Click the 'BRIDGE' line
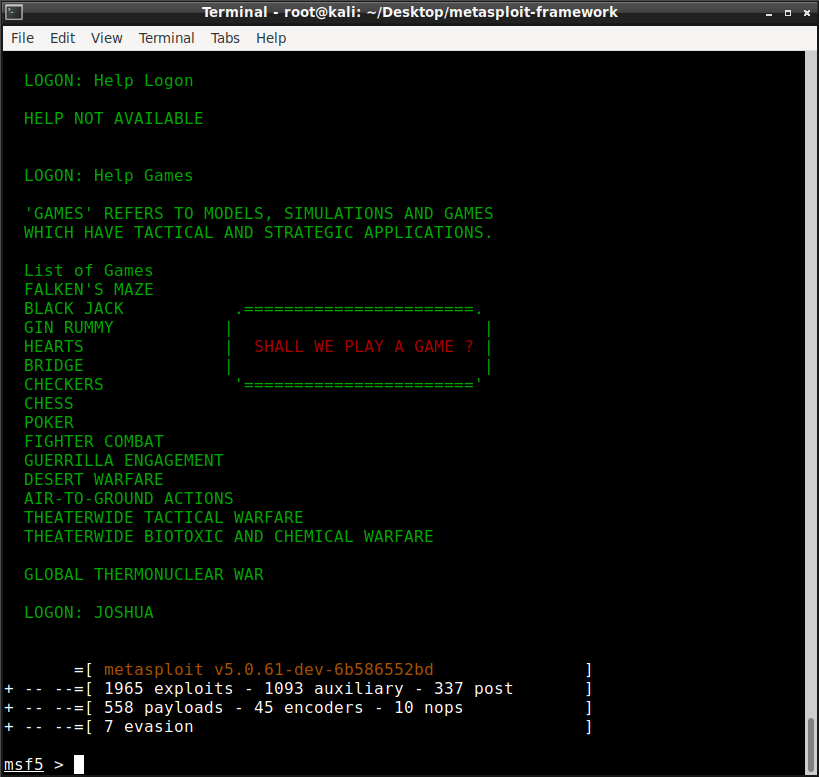Image resolution: width=819 pixels, height=777 pixels. (x=54, y=366)
